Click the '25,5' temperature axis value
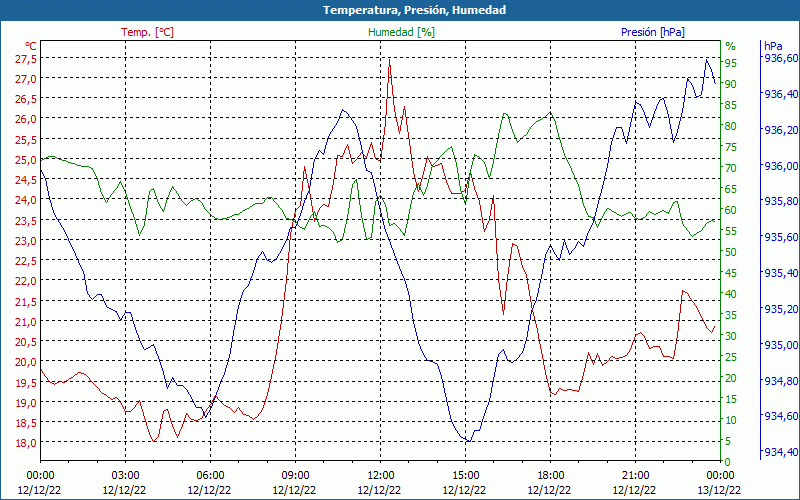Screen dimensions: 800x500 [26, 139]
